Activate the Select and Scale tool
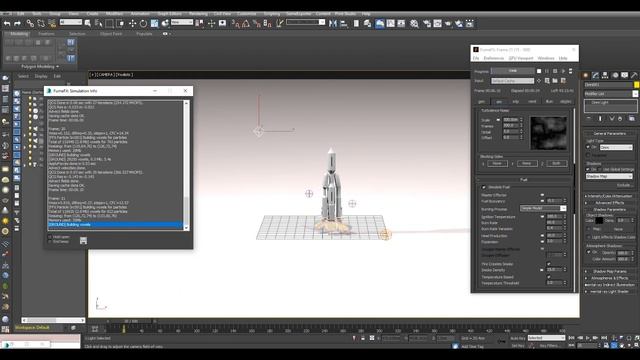Screen dimensions: 640x360 [x=154, y=24]
